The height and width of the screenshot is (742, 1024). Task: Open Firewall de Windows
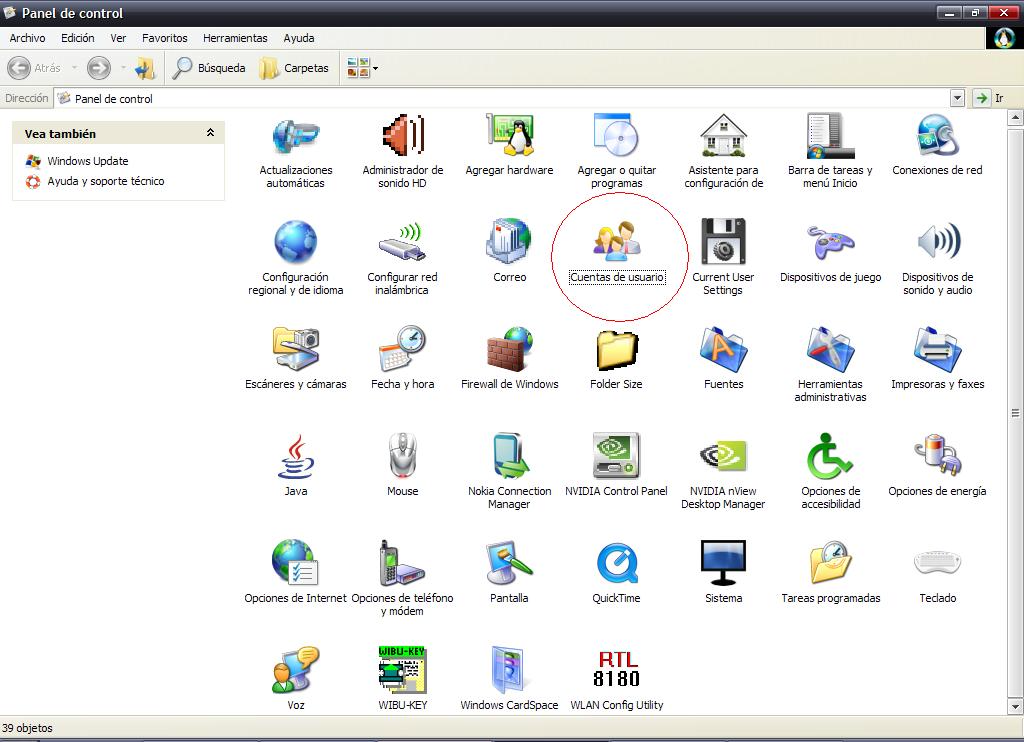click(509, 349)
